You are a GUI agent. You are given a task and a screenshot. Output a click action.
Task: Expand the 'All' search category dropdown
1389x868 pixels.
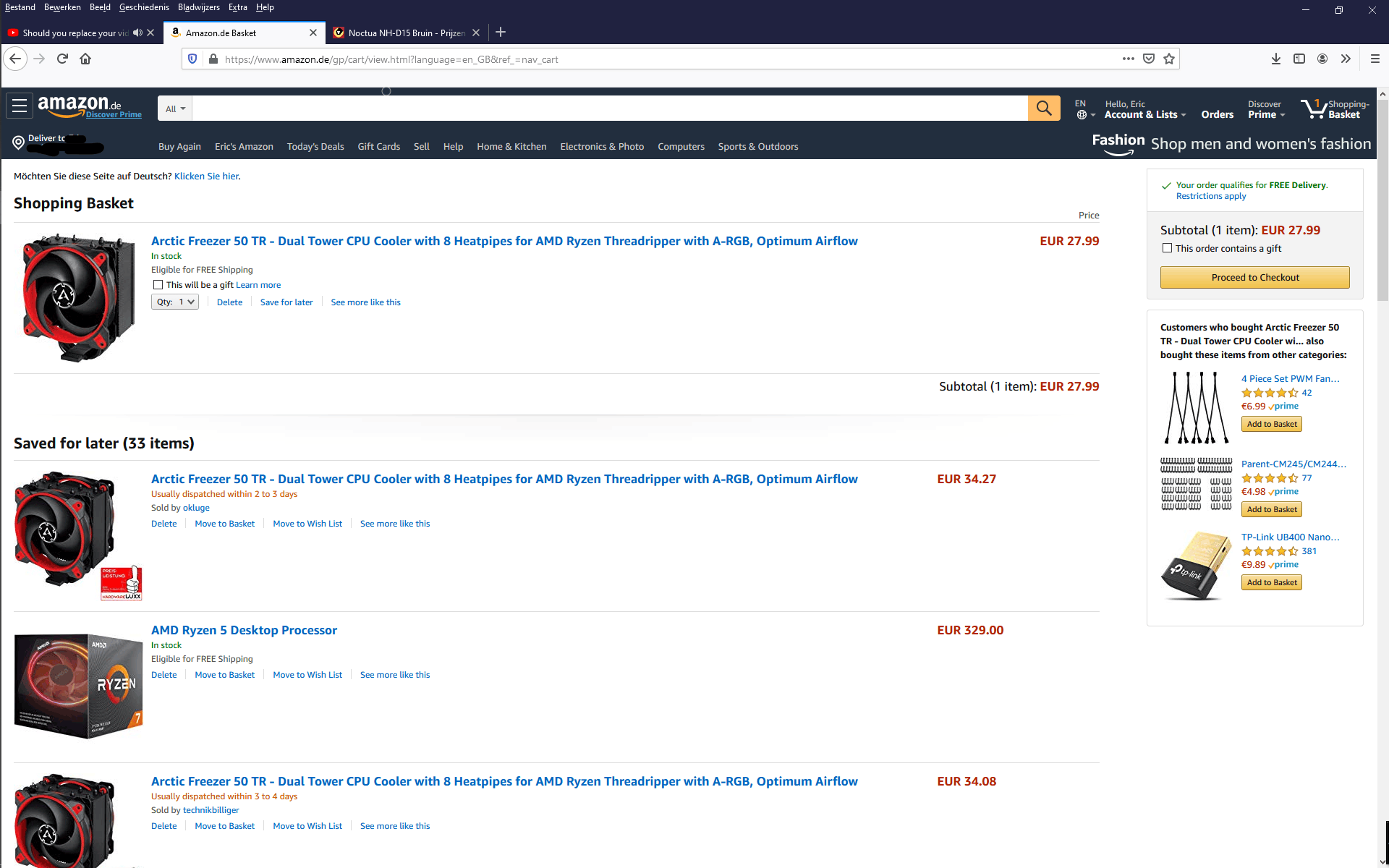[x=175, y=109]
